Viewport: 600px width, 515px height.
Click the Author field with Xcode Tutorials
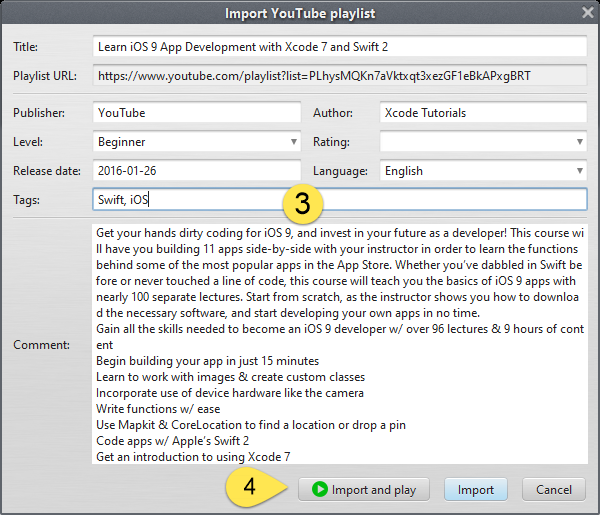point(482,113)
